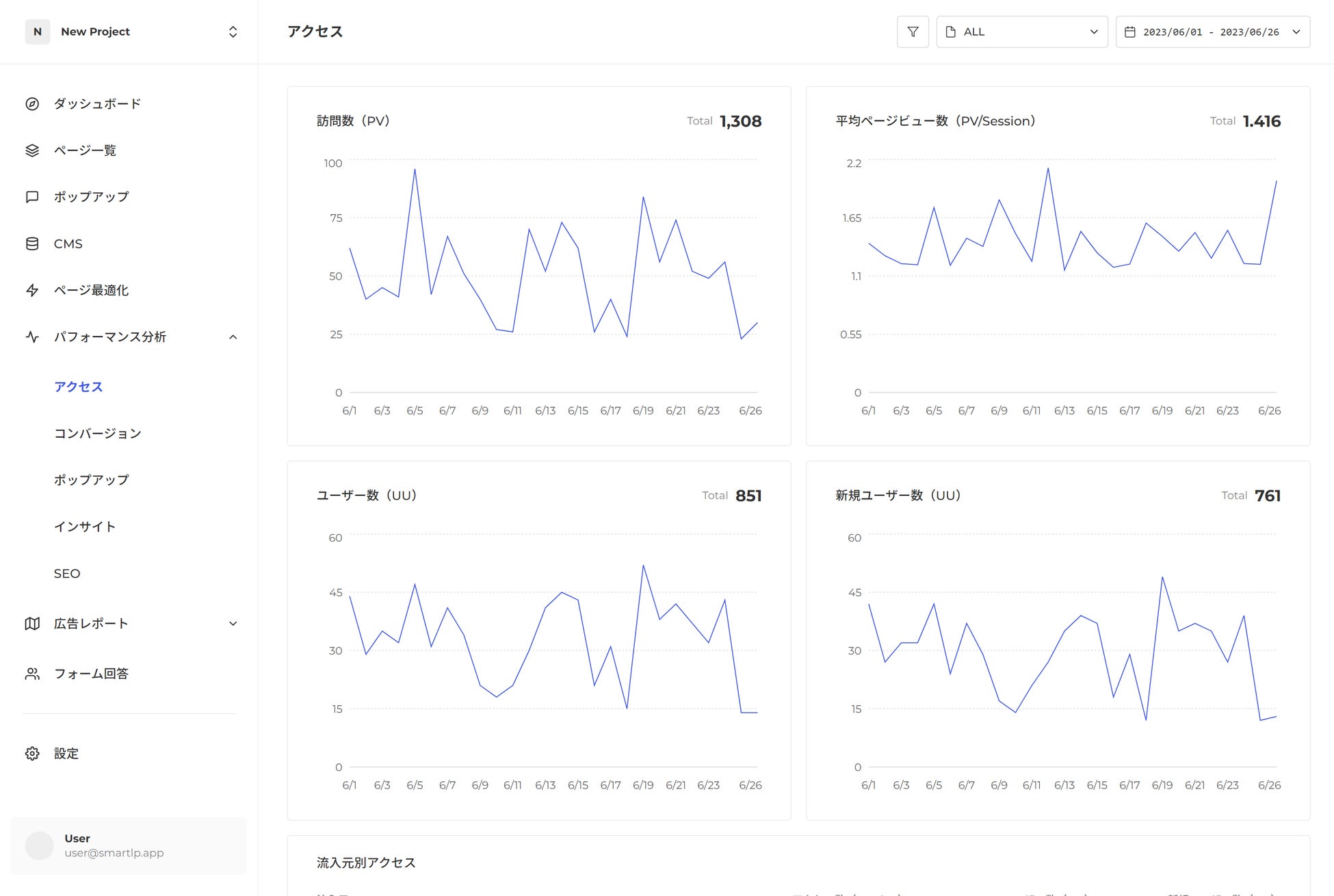This screenshot has width=1334, height=896.
Task: Collapse the パフォーマンス分析 section
Action: (233, 337)
